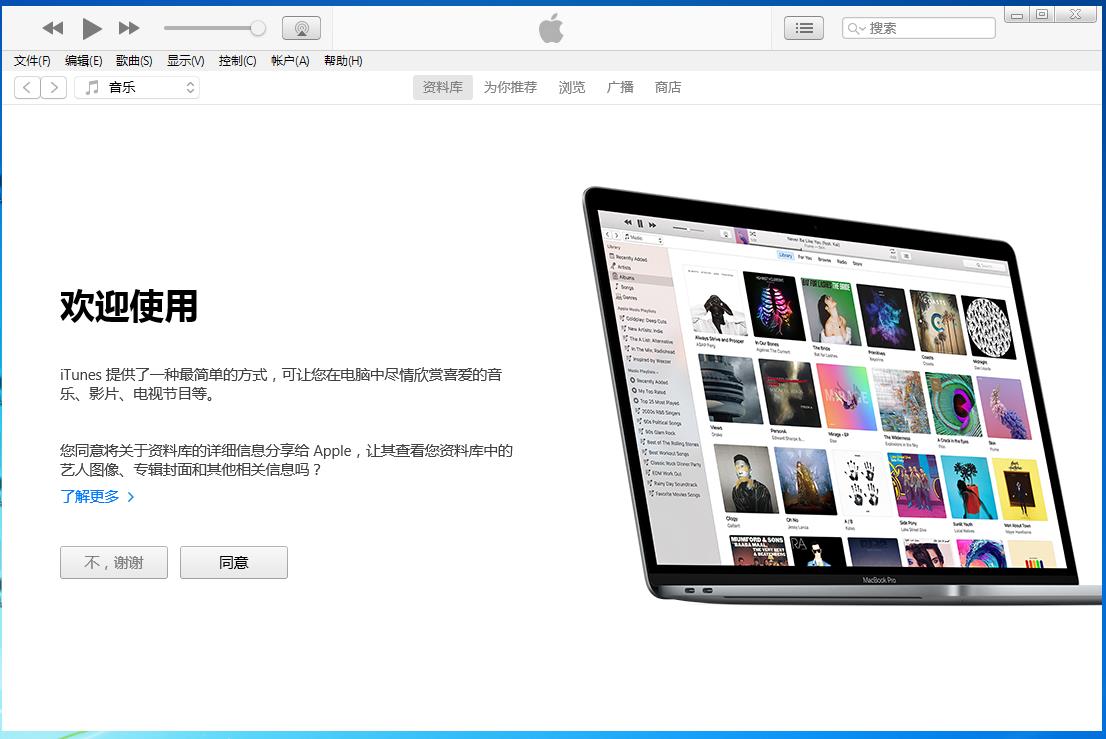Click the play button
The image size is (1106, 739).
pyautogui.click(x=91, y=28)
